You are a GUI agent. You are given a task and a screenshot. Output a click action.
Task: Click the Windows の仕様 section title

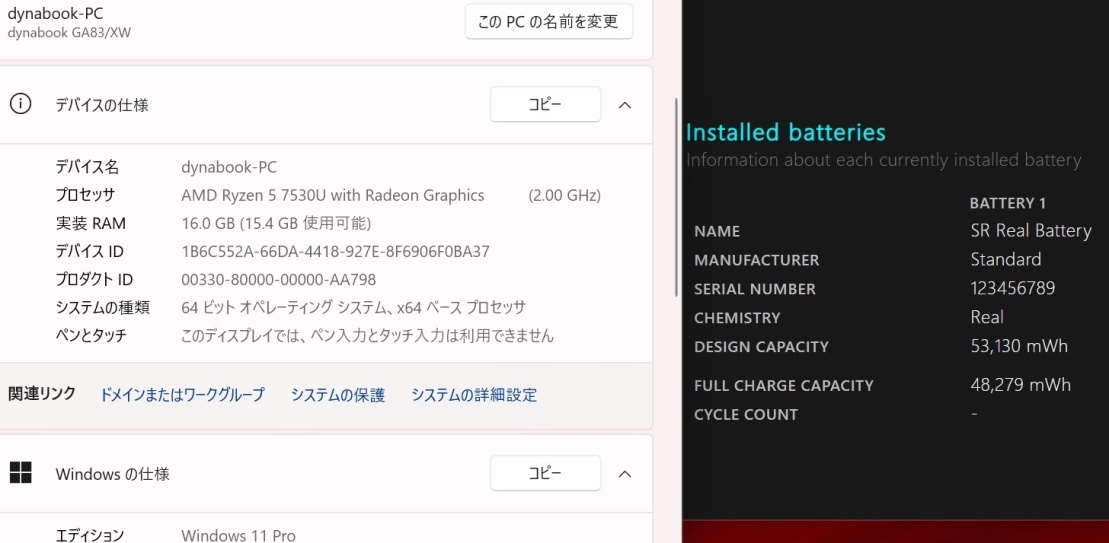pos(112,474)
